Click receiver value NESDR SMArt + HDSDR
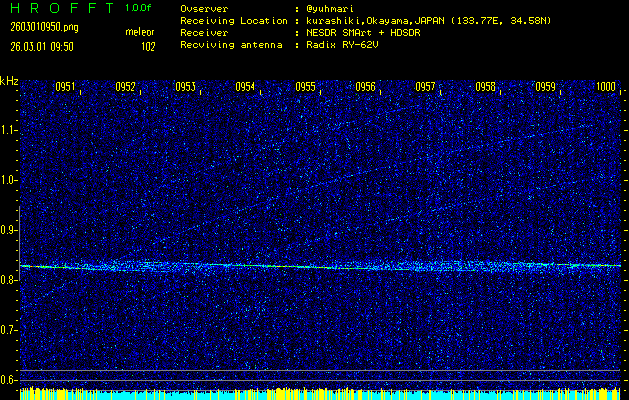 click(x=363, y=33)
